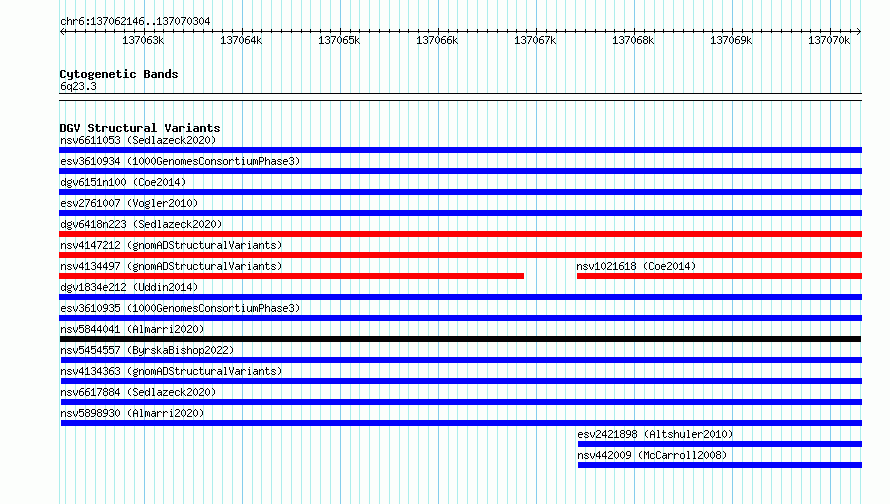This screenshot has height=504, width=890.
Task: Select the blue bar under esv2421898
Action: coord(720,444)
